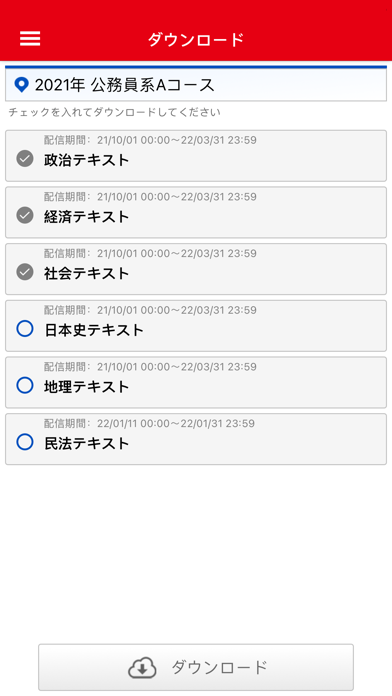The image size is (392, 696).
Task: Select the 政治テキスト title text
Action: click(87, 160)
